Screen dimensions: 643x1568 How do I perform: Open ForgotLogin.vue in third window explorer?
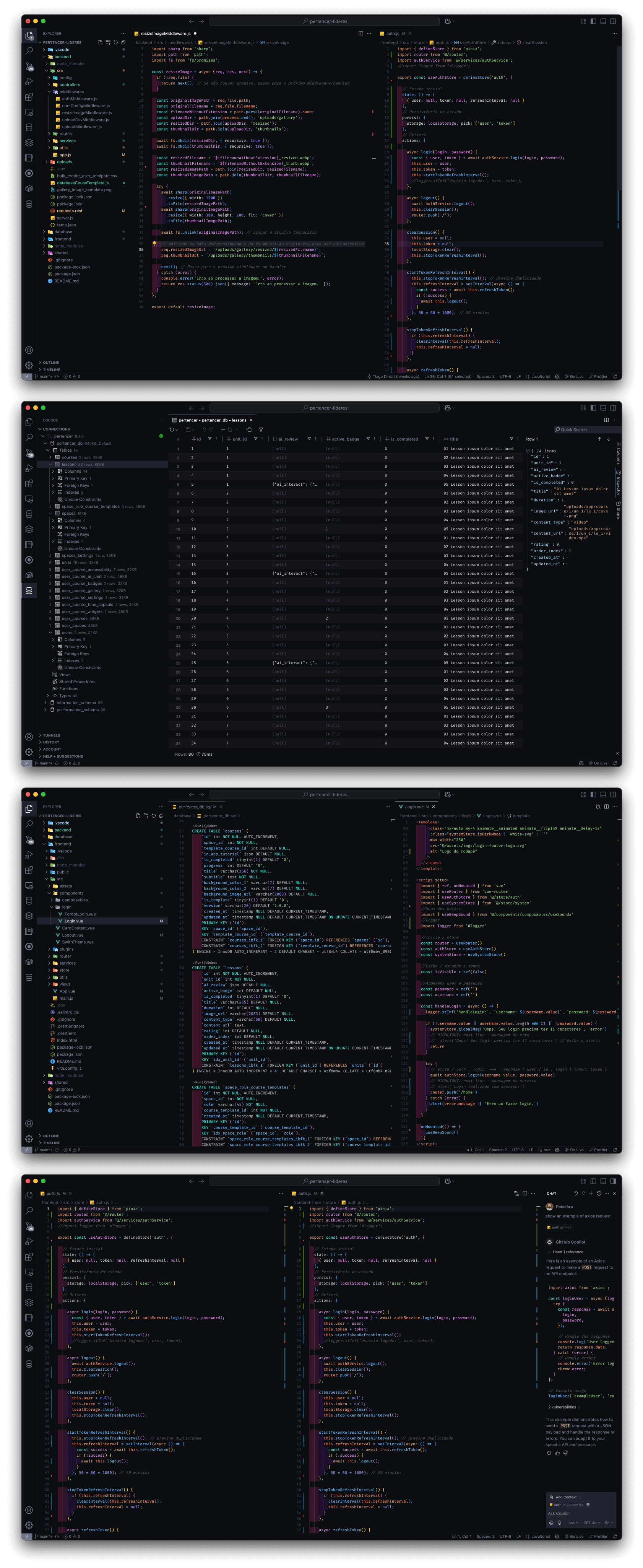80,914
